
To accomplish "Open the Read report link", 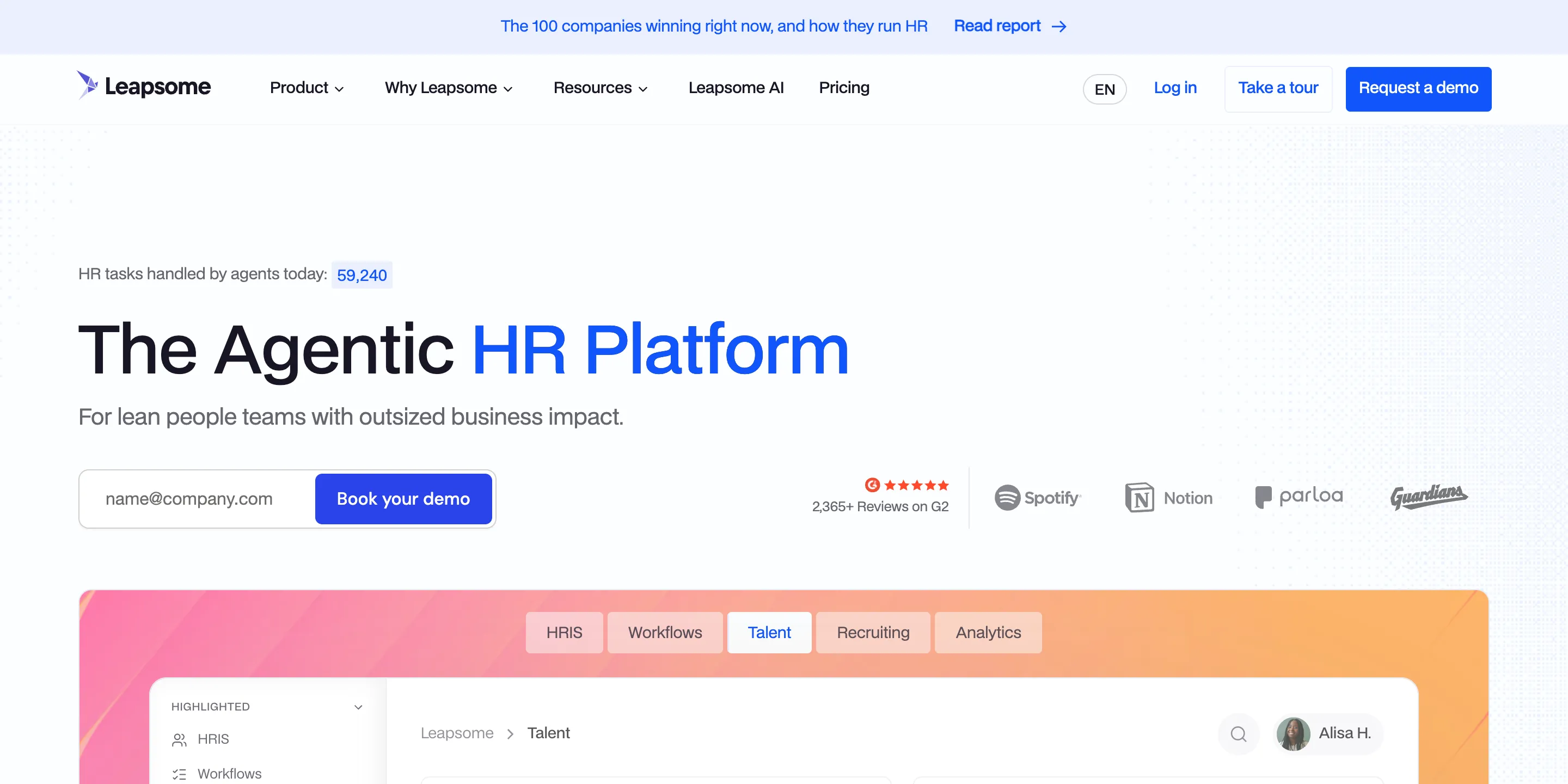I will pyautogui.click(x=1010, y=26).
